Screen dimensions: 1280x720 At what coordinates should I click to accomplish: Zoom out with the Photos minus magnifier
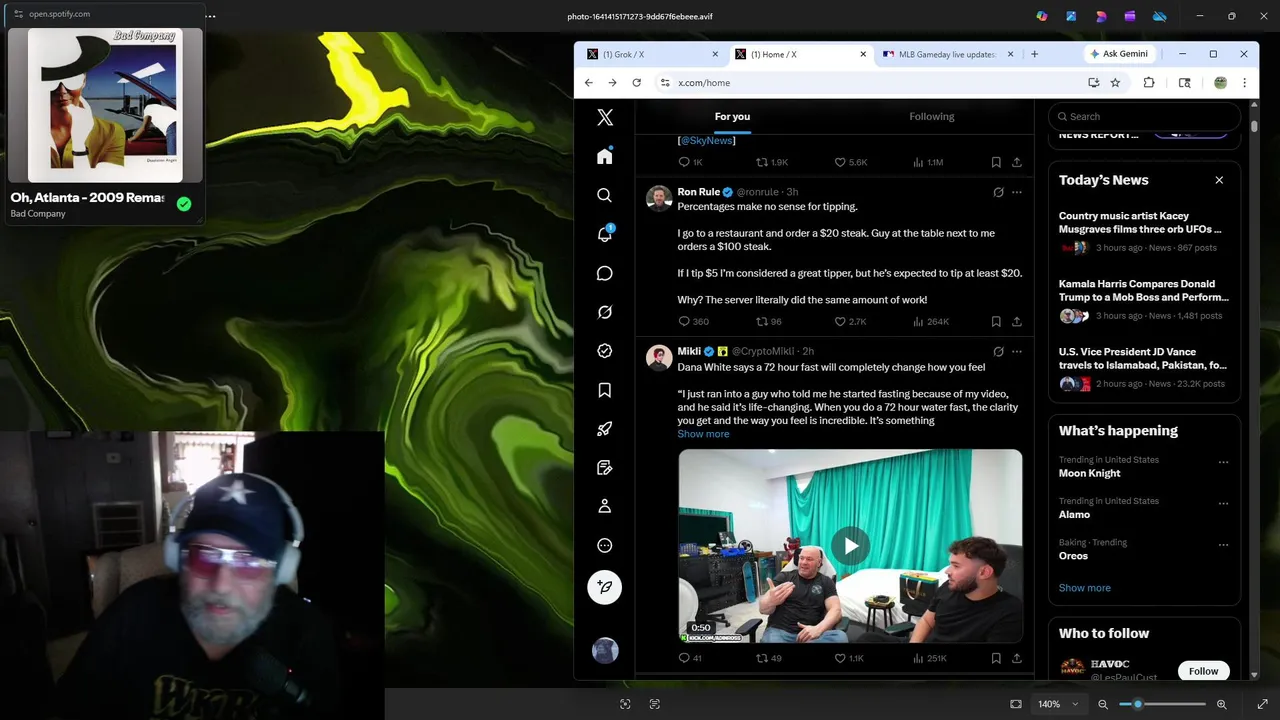tap(1103, 704)
